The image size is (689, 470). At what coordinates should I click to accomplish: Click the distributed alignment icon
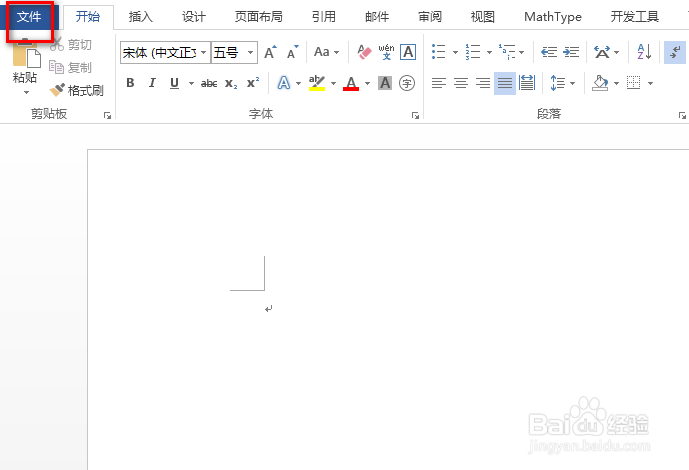click(527, 83)
